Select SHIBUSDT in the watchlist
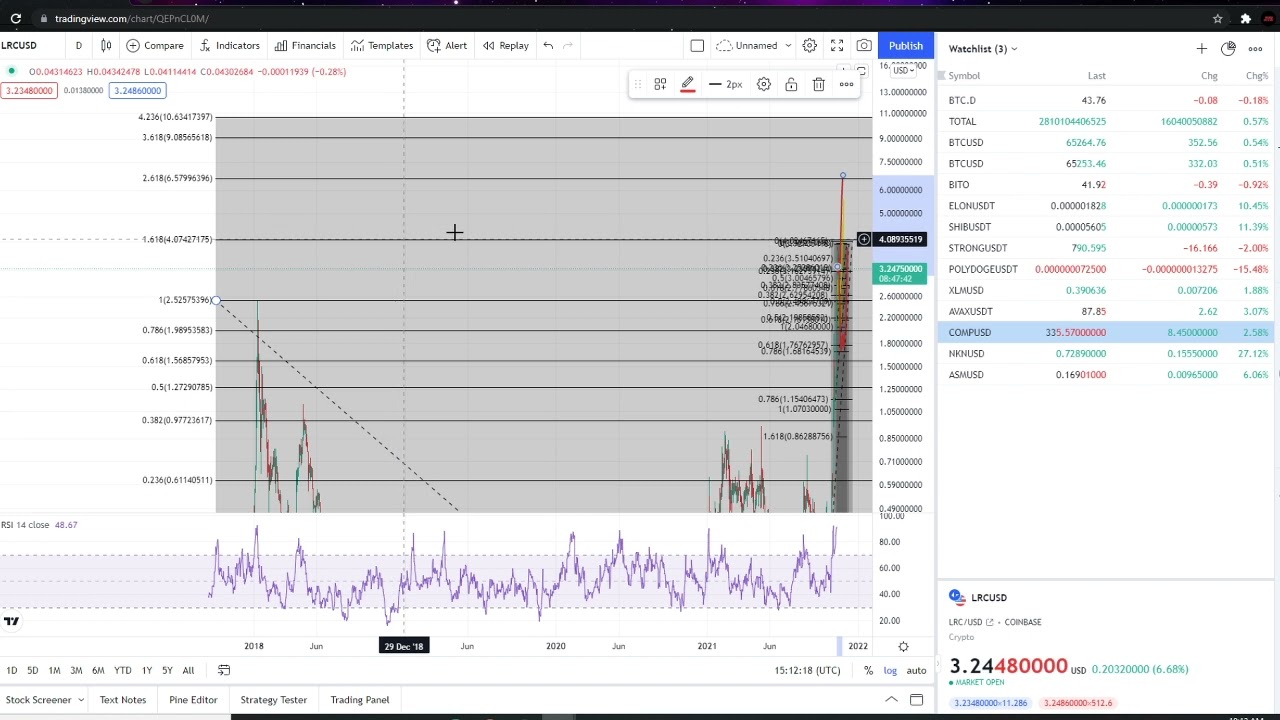Viewport: 1280px width, 720px height. point(1106,227)
